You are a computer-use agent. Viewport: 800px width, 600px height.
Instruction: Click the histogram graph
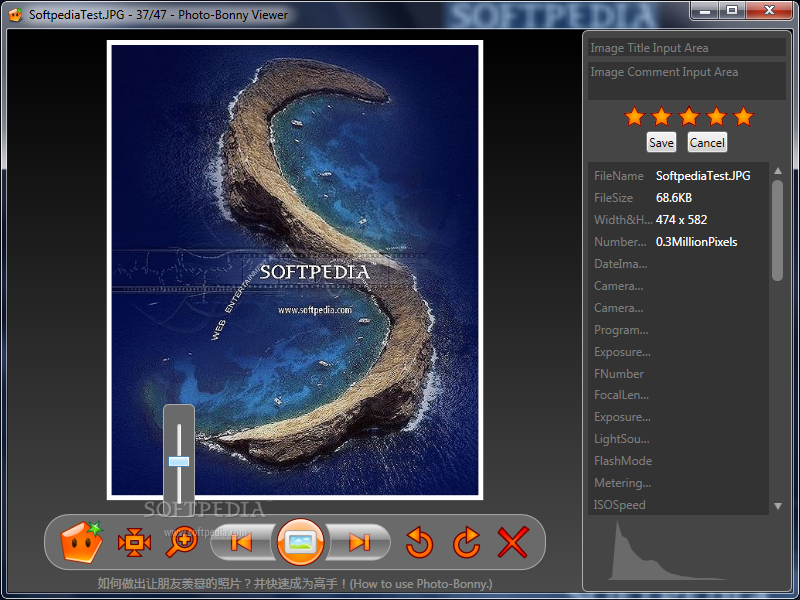coord(667,551)
